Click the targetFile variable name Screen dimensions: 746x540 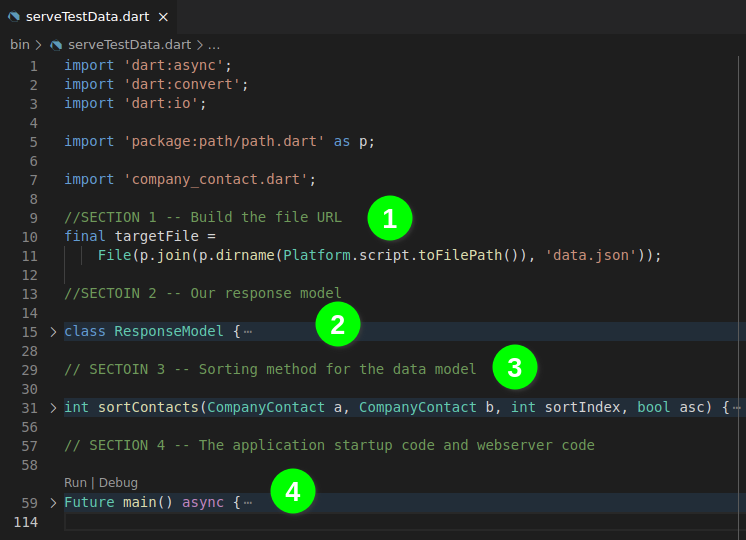coord(157,236)
